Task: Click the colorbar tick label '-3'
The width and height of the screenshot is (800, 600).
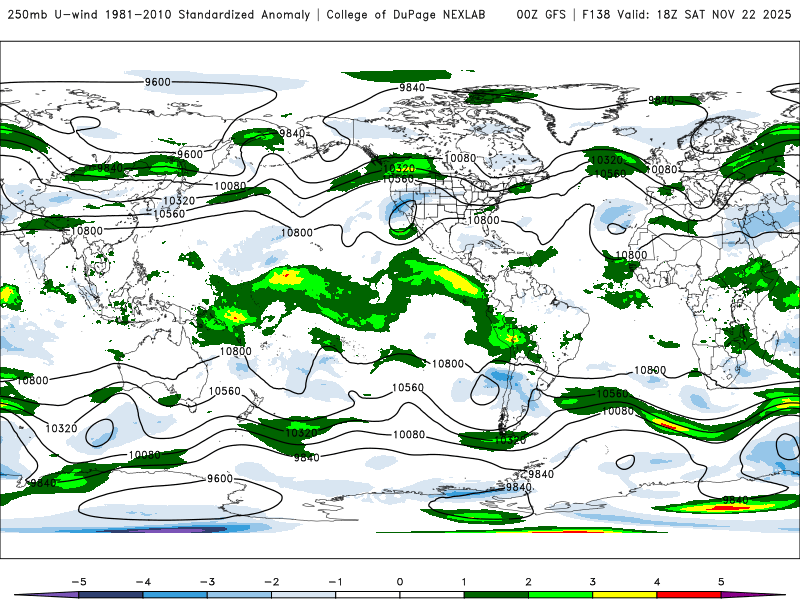Action: pyautogui.click(x=207, y=582)
